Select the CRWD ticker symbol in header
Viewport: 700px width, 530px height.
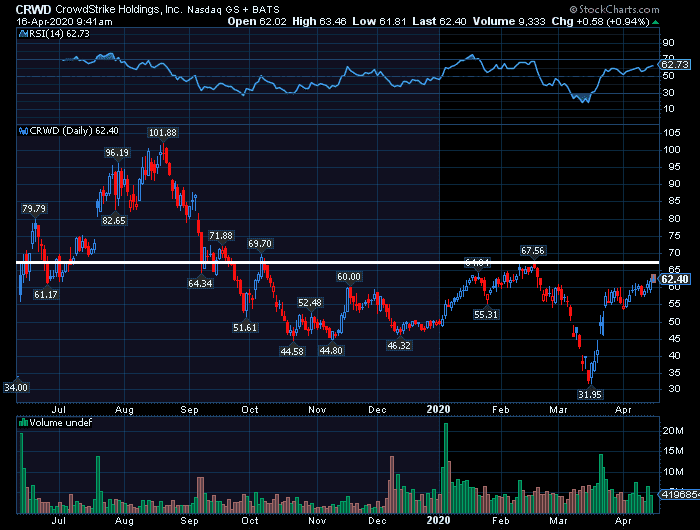click(33, 9)
